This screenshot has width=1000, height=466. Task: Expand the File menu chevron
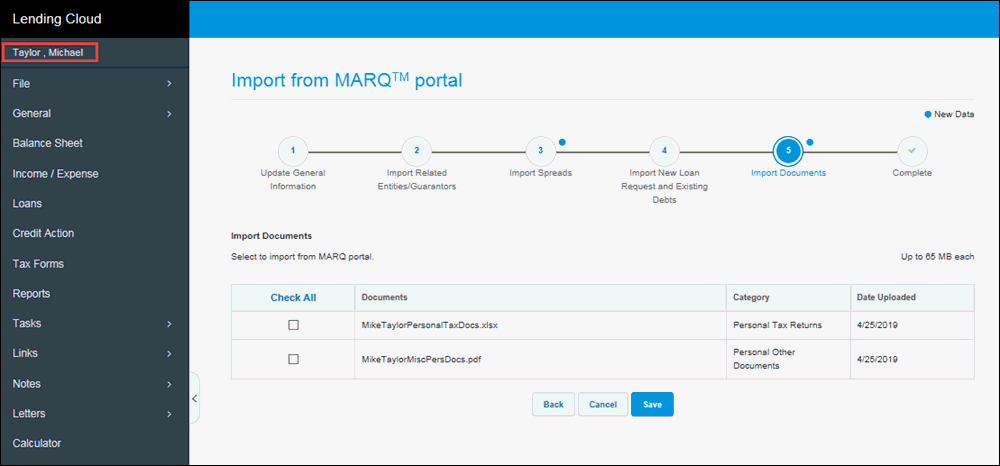(x=169, y=84)
